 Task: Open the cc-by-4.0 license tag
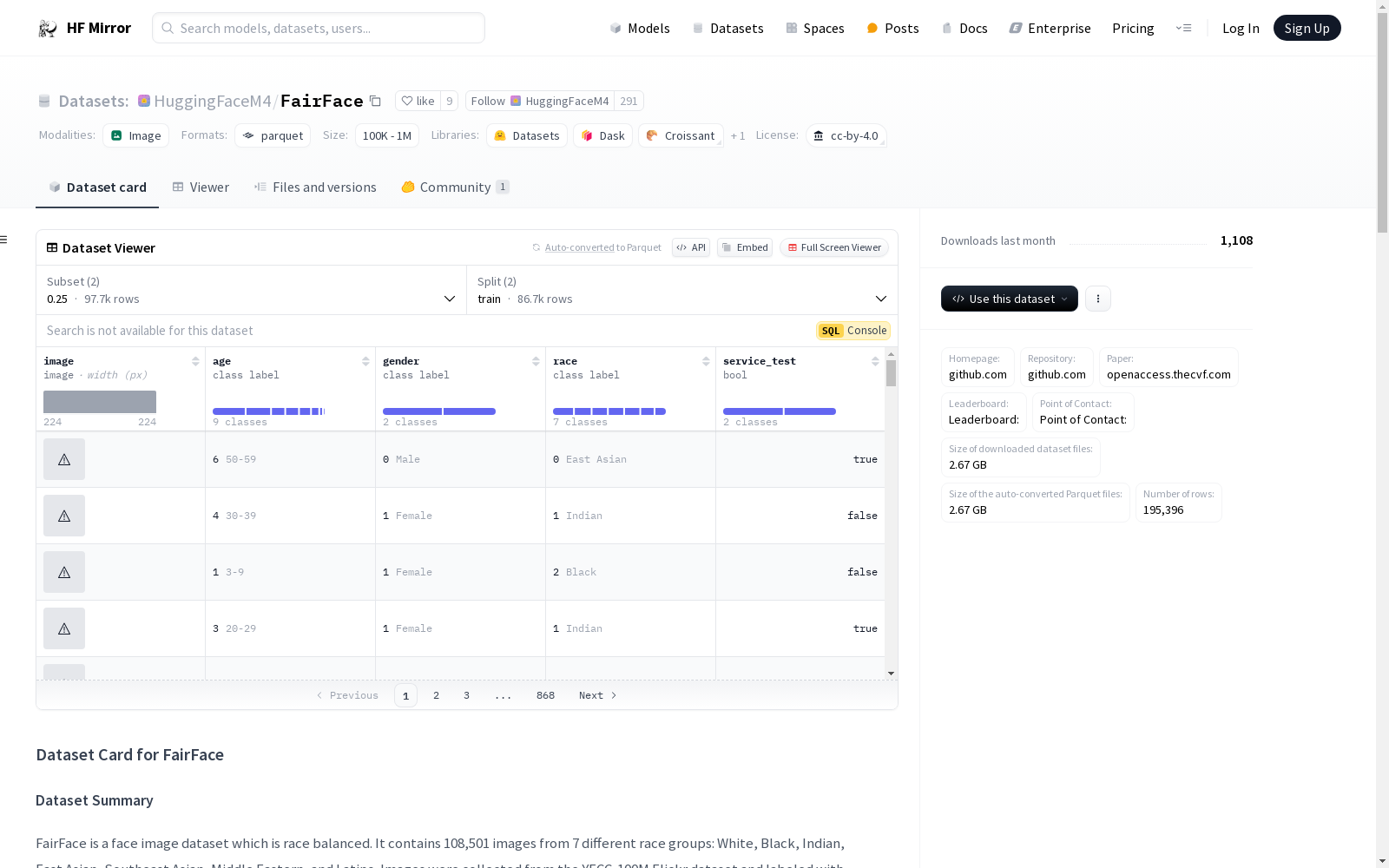846,135
